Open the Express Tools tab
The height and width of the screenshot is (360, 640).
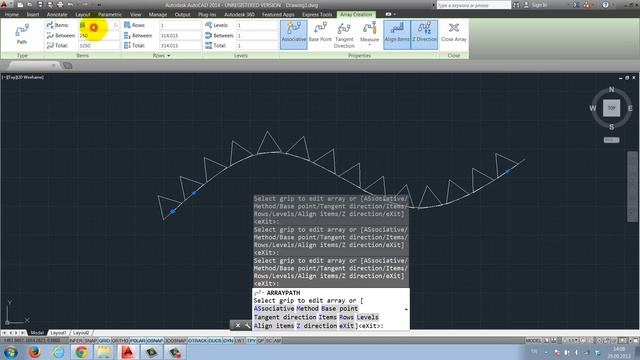317,14
